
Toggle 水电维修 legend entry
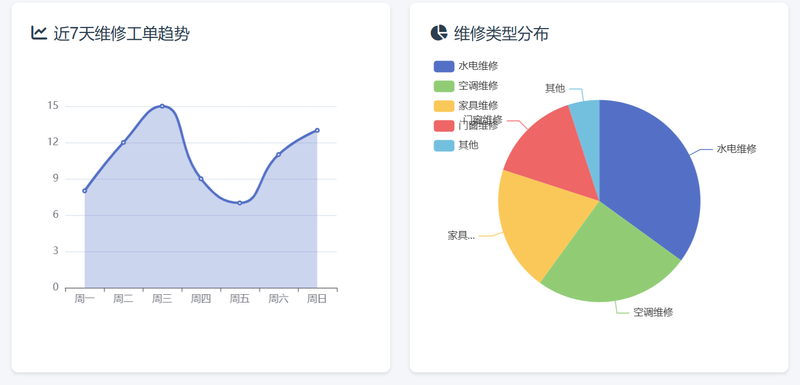(x=466, y=66)
